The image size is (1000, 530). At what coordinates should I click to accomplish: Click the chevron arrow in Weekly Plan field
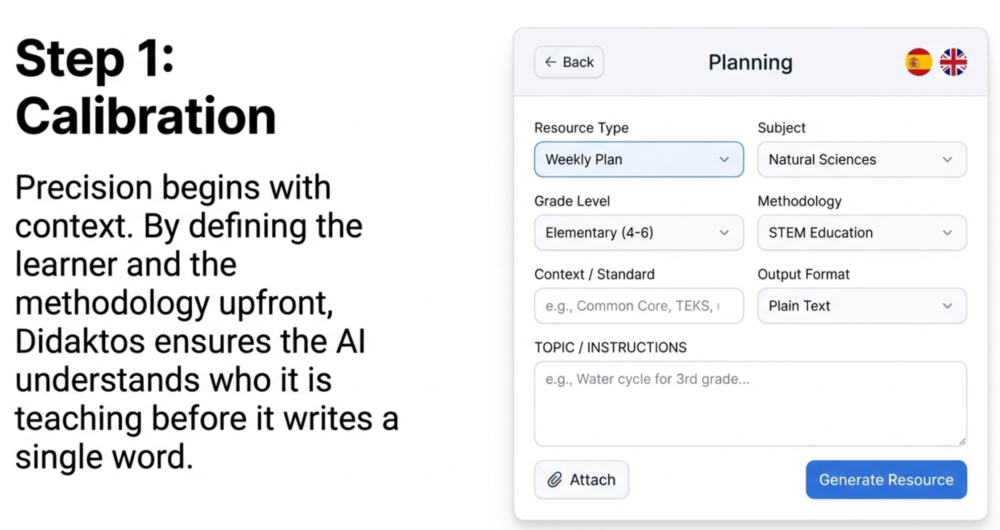point(724,160)
